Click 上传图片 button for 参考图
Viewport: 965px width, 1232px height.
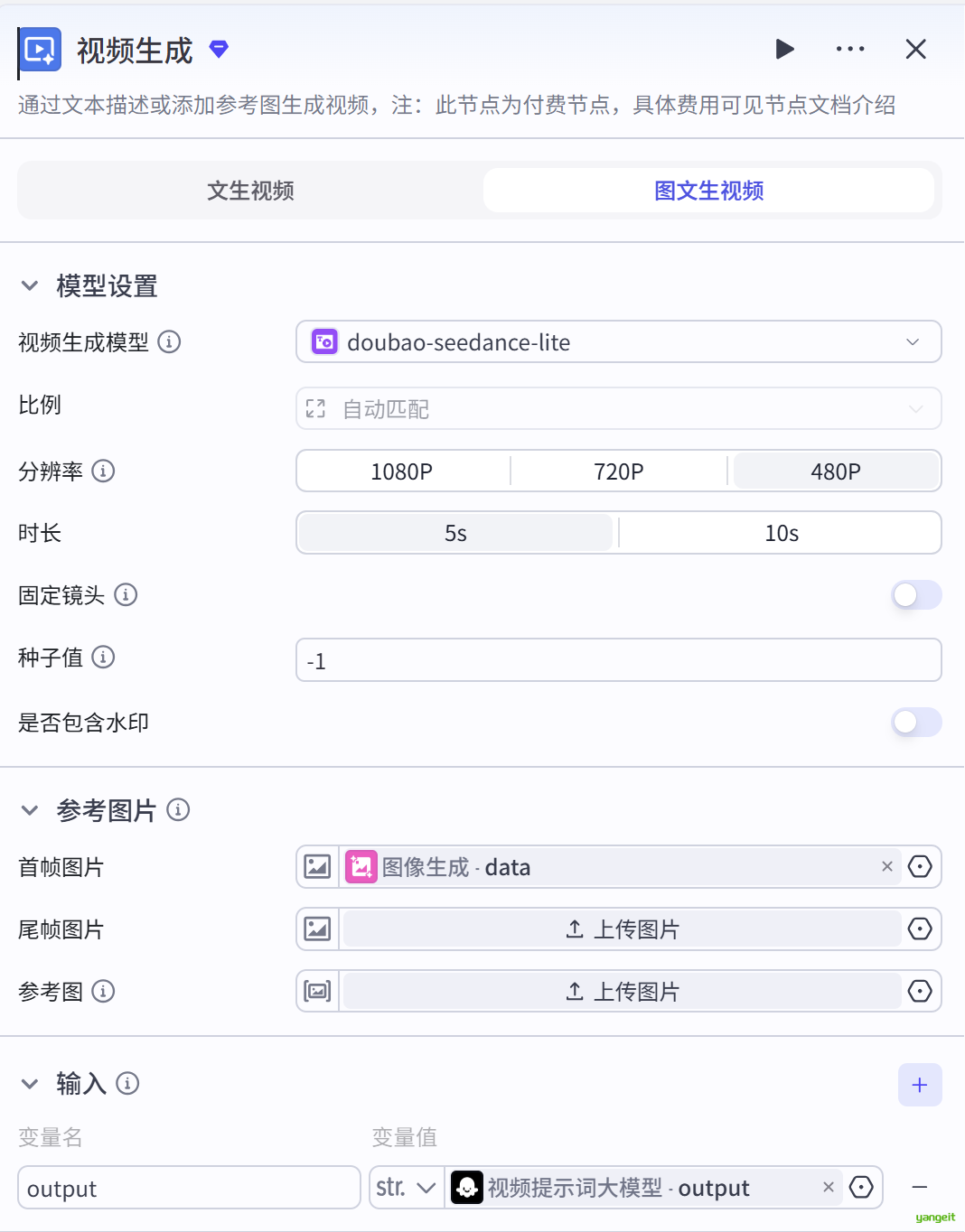click(622, 992)
